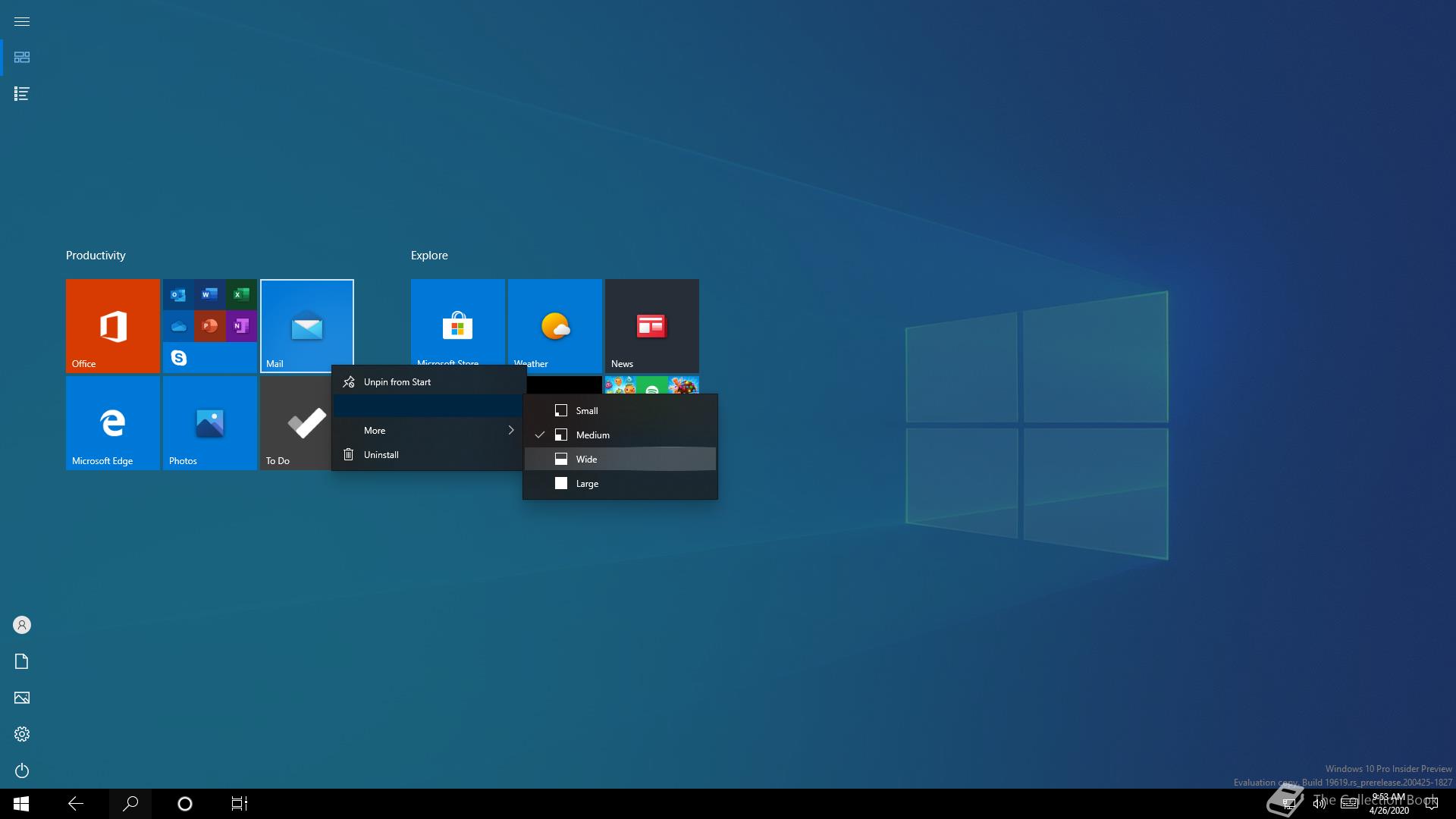Open the touch keyboard icon in tray
1456x819 pixels.
(1349, 804)
